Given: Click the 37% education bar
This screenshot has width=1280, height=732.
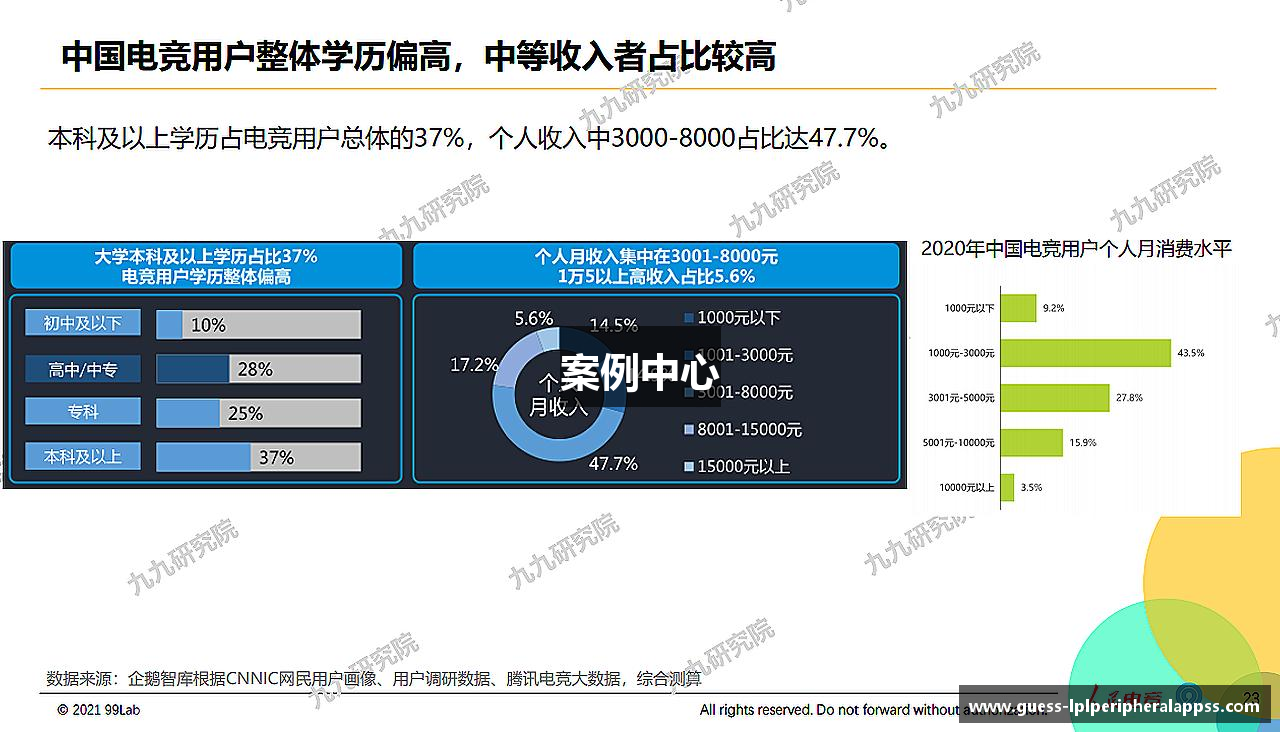Looking at the screenshot, I should 259,457.
